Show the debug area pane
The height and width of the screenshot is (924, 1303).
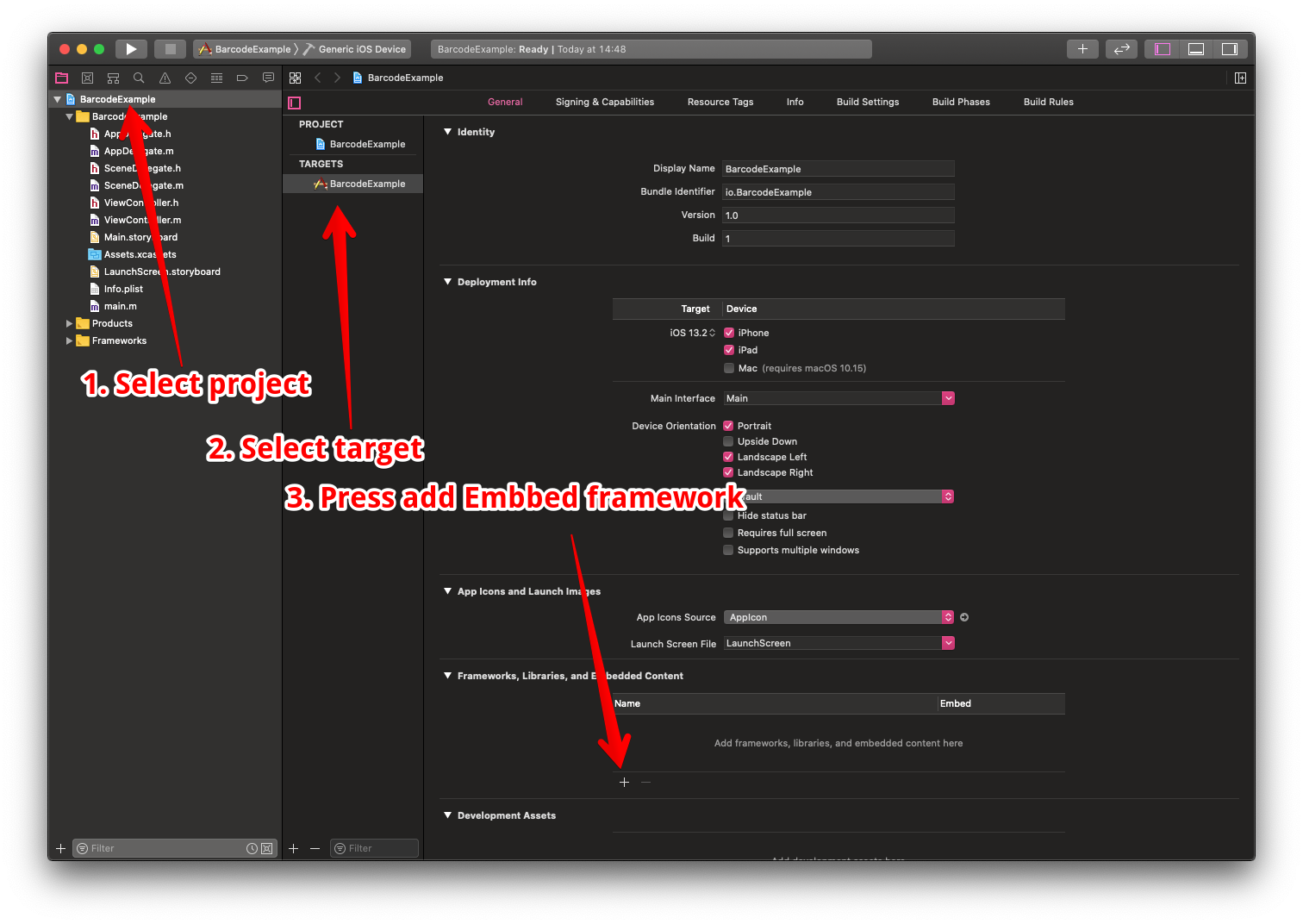[x=1195, y=48]
